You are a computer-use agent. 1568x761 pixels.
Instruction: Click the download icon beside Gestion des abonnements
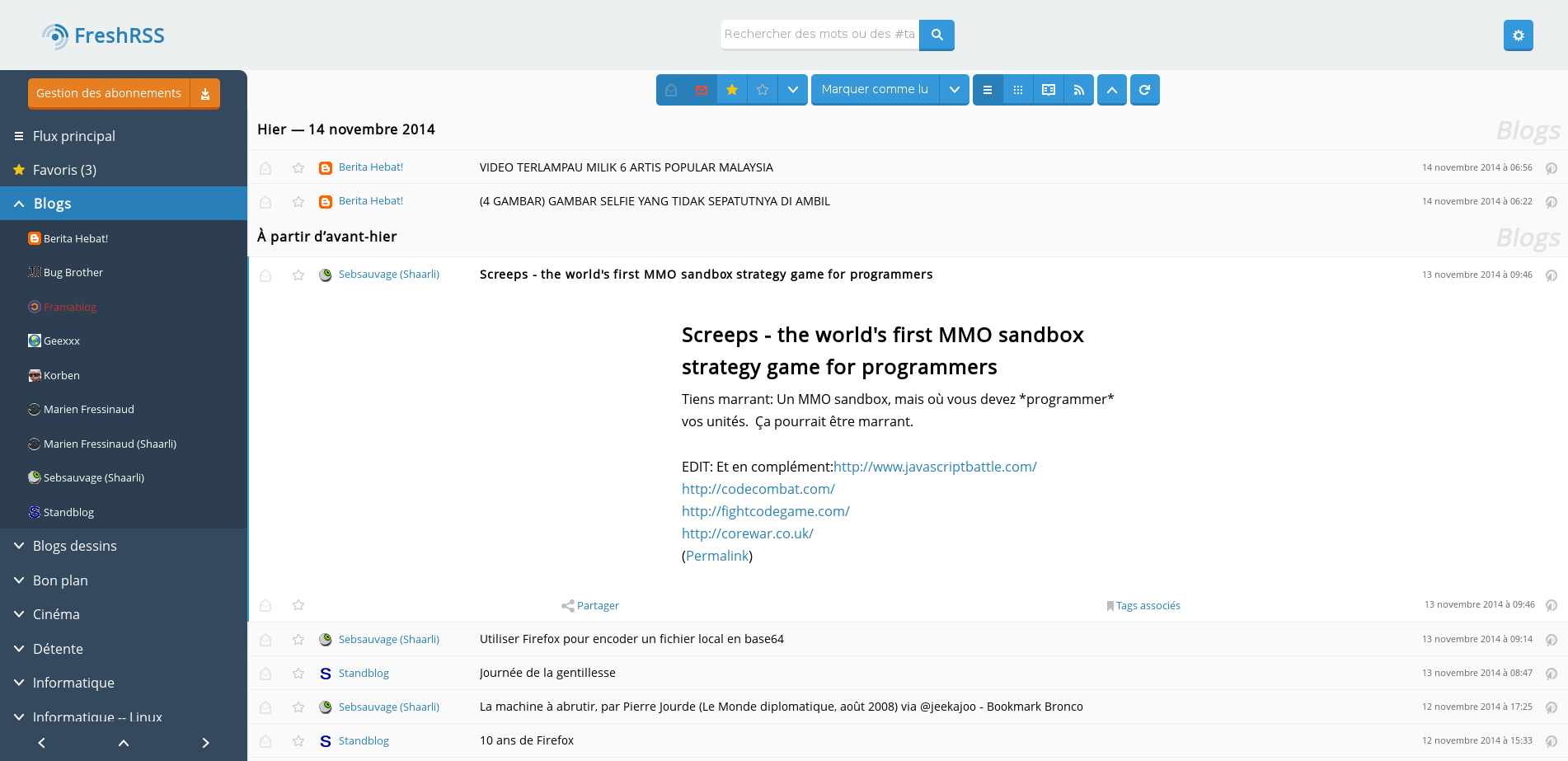tap(205, 94)
